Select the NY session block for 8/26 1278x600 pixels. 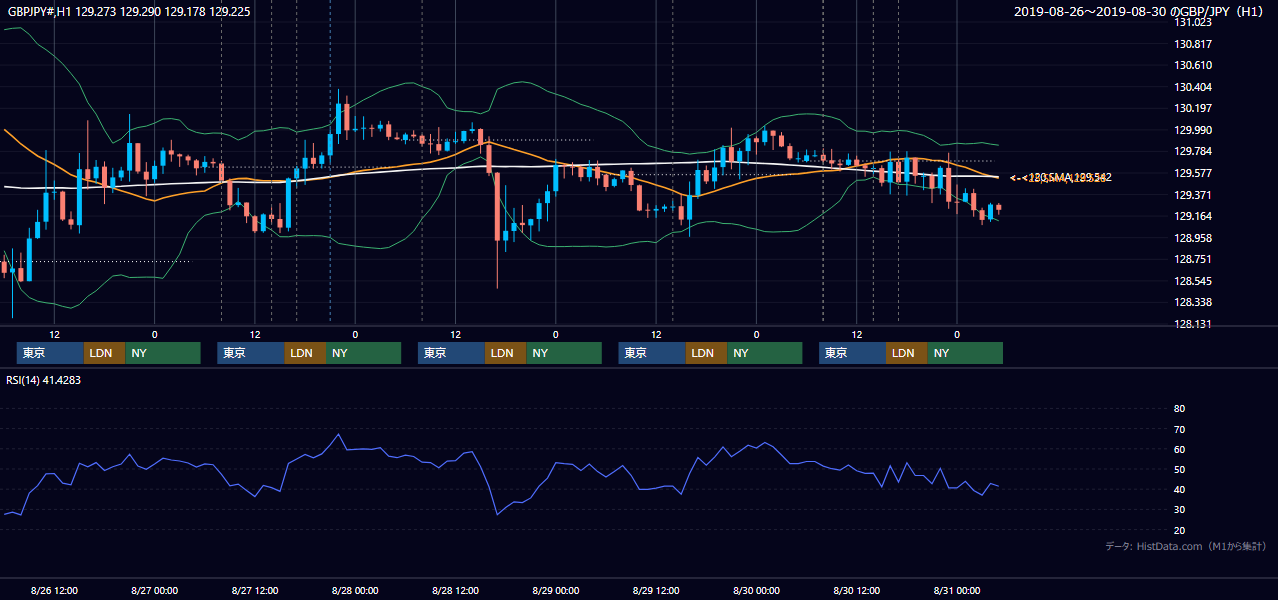(x=162, y=353)
